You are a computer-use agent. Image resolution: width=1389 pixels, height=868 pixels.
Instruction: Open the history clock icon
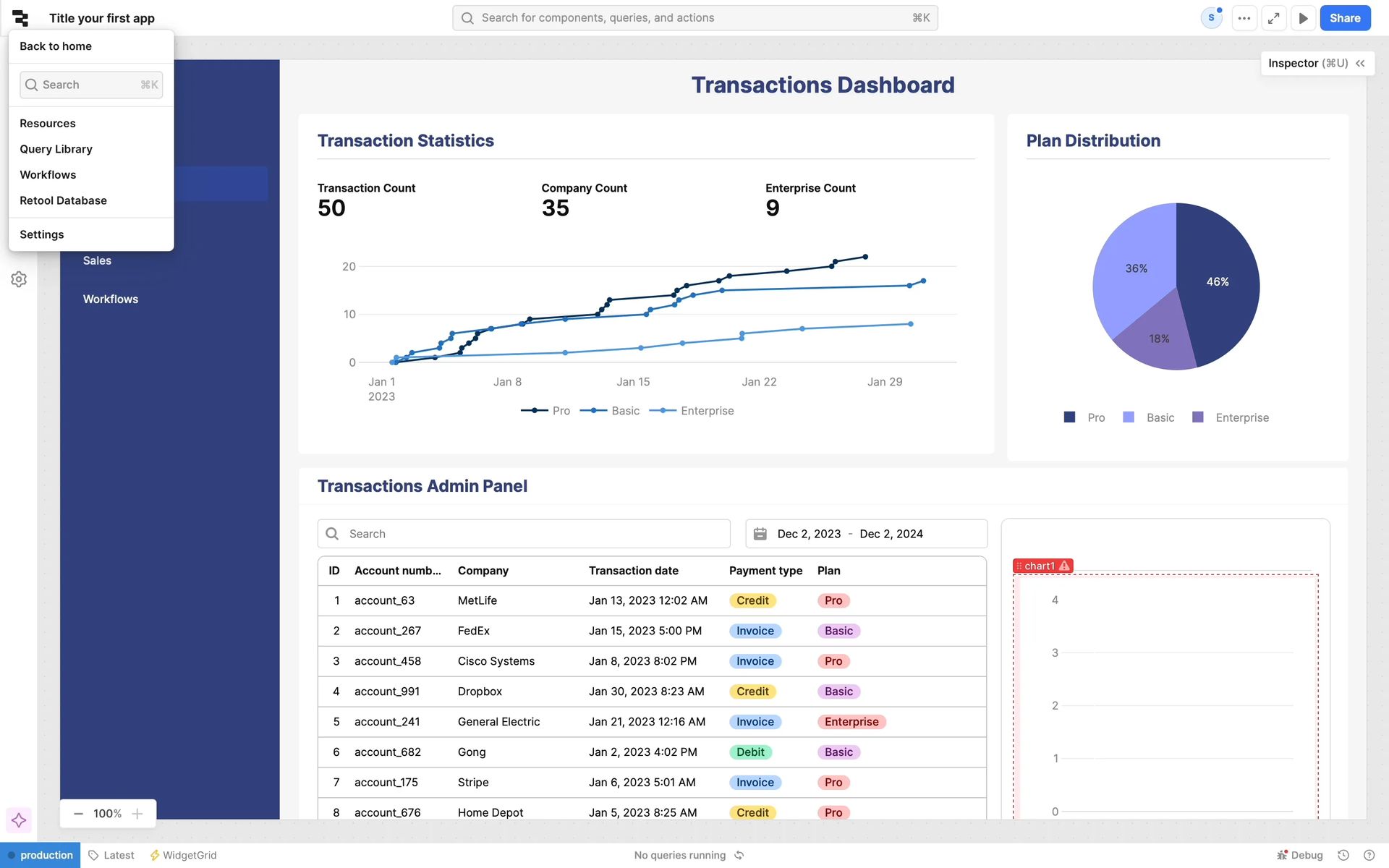1343,855
